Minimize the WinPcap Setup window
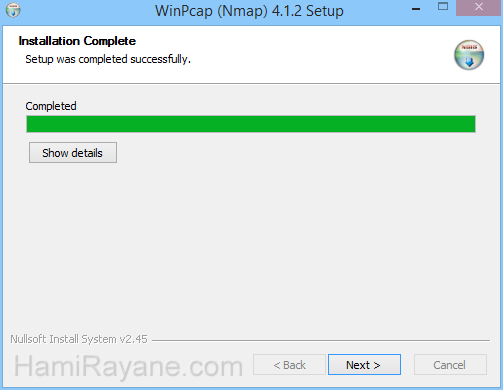Image resolution: width=503 pixels, height=390 pixels. pos(416,9)
